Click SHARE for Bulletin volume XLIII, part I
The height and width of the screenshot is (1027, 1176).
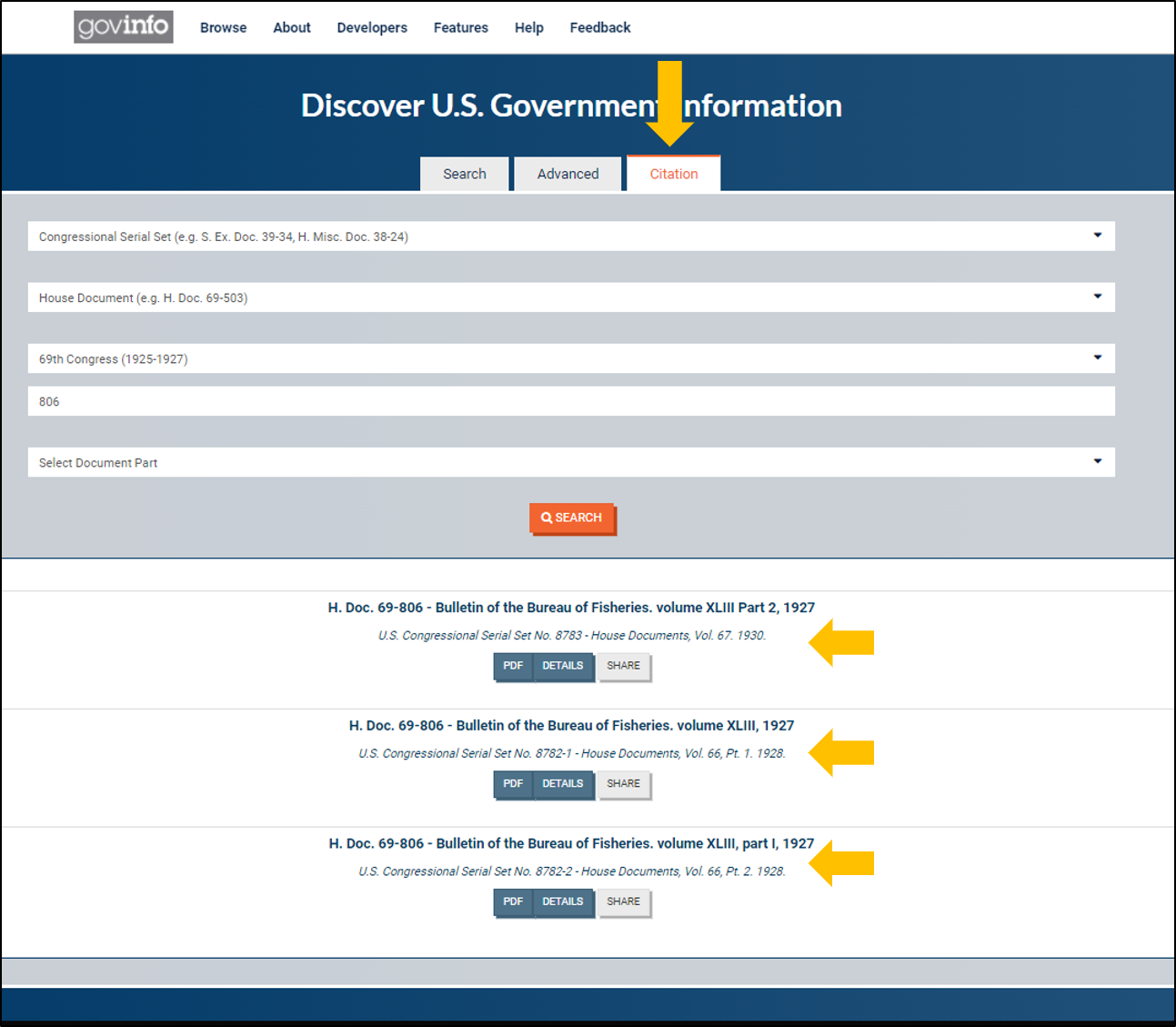tap(624, 901)
